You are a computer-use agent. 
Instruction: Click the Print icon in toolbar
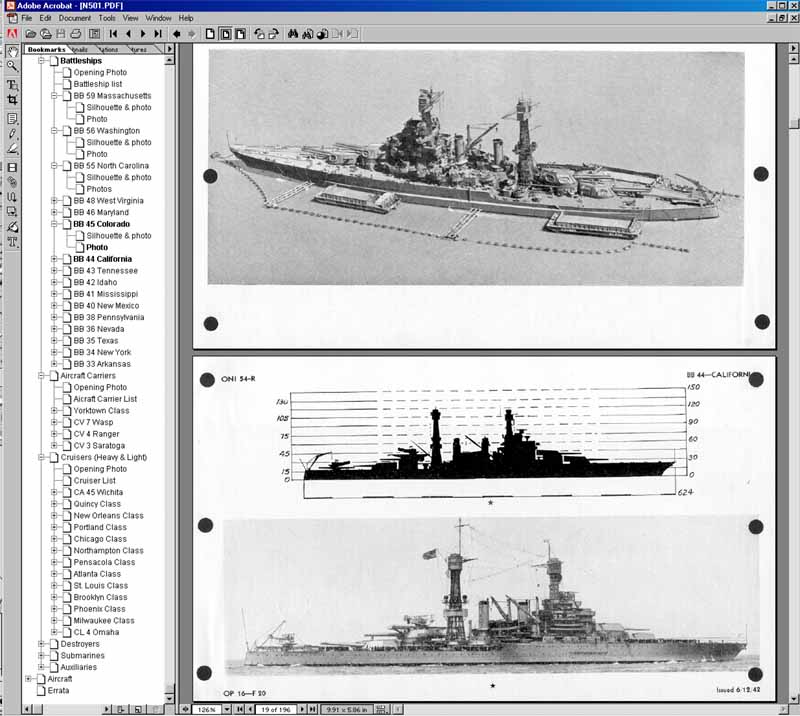point(77,33)
